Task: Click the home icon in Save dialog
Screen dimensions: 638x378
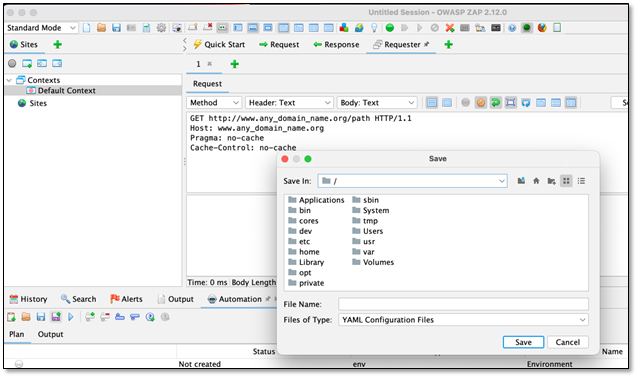Action: pos(536,181)
